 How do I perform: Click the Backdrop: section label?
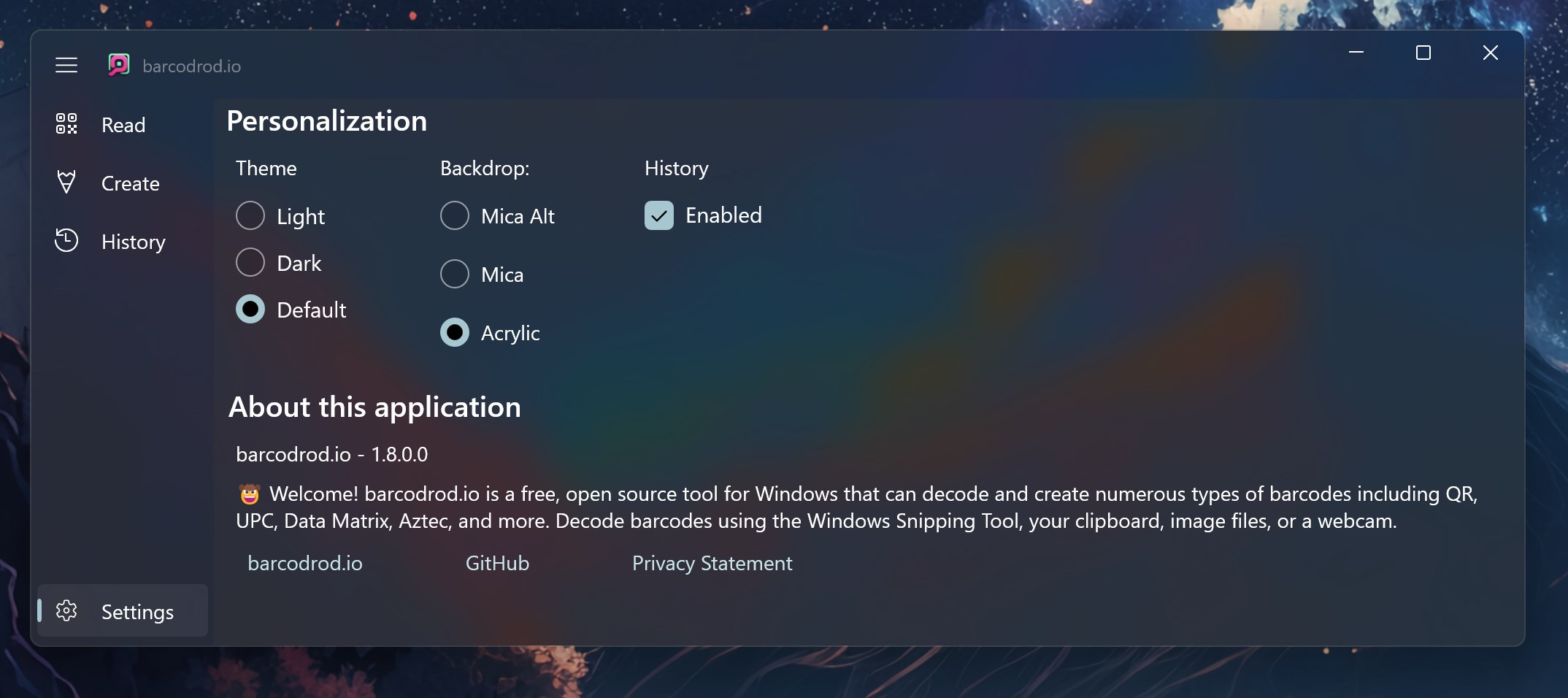[x=485, y=168]
